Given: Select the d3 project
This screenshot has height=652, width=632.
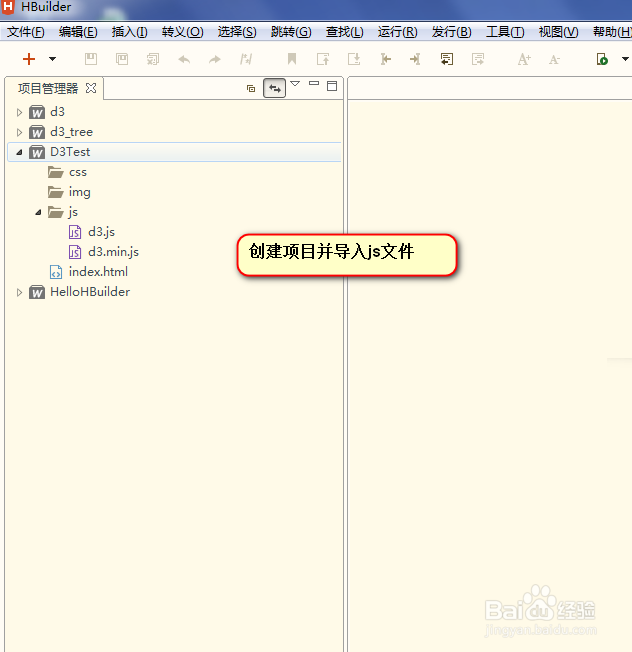Looking at the screenshot, I should click(x=57, y=112).
